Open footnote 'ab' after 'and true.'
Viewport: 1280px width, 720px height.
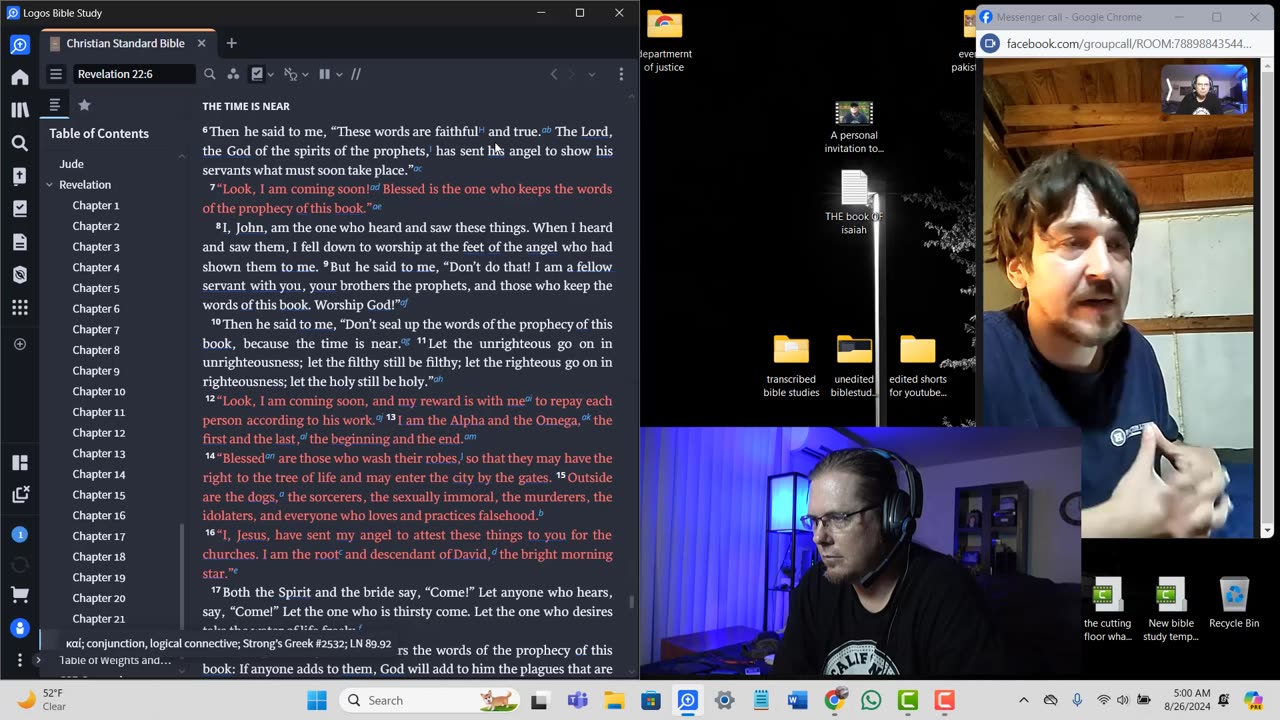(547, 130)
